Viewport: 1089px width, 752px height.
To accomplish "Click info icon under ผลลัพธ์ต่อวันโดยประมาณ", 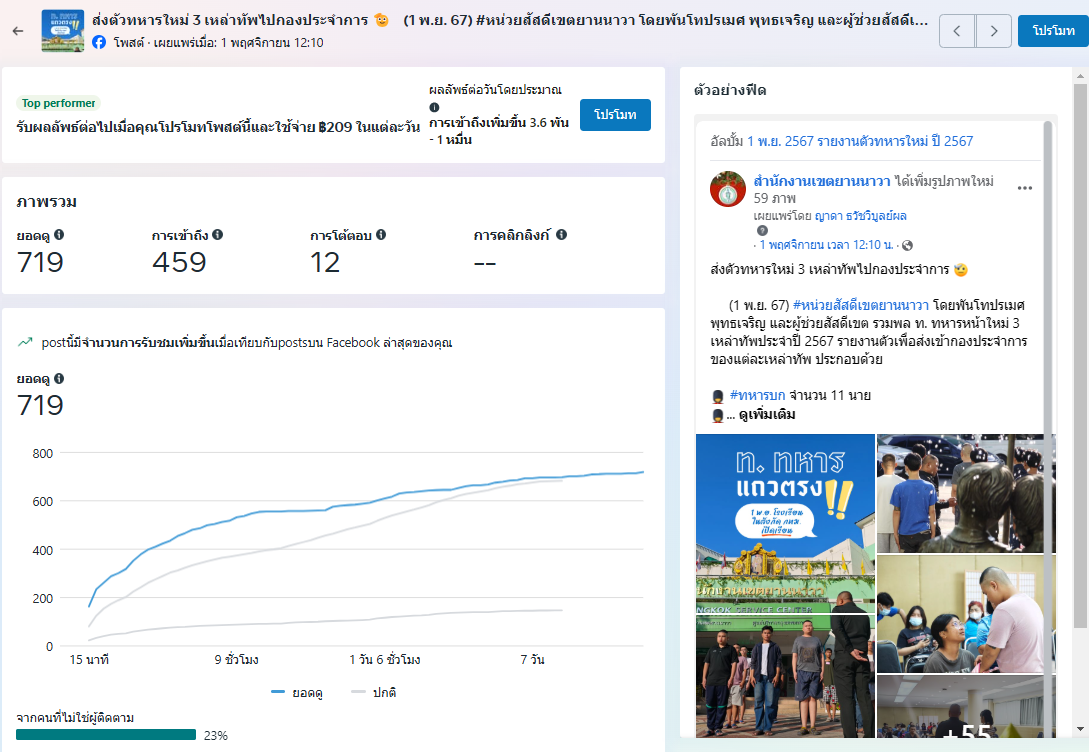I will click(x=434, y=107).
